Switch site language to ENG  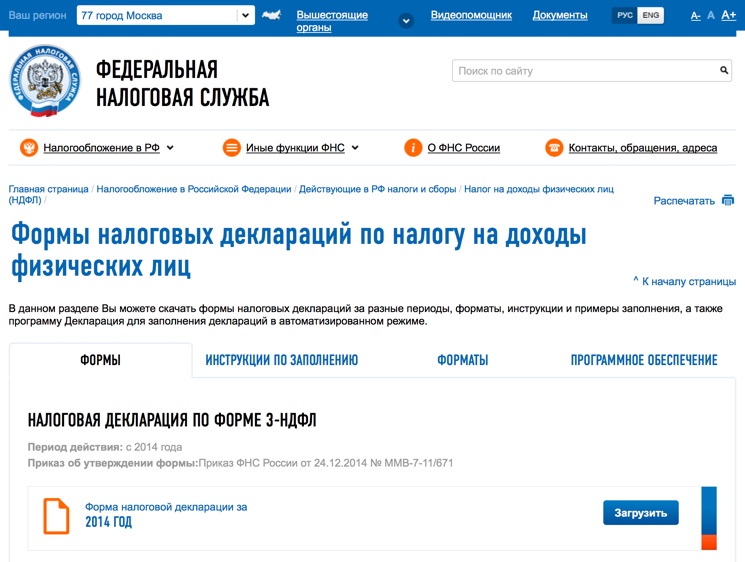pos(650,15)
